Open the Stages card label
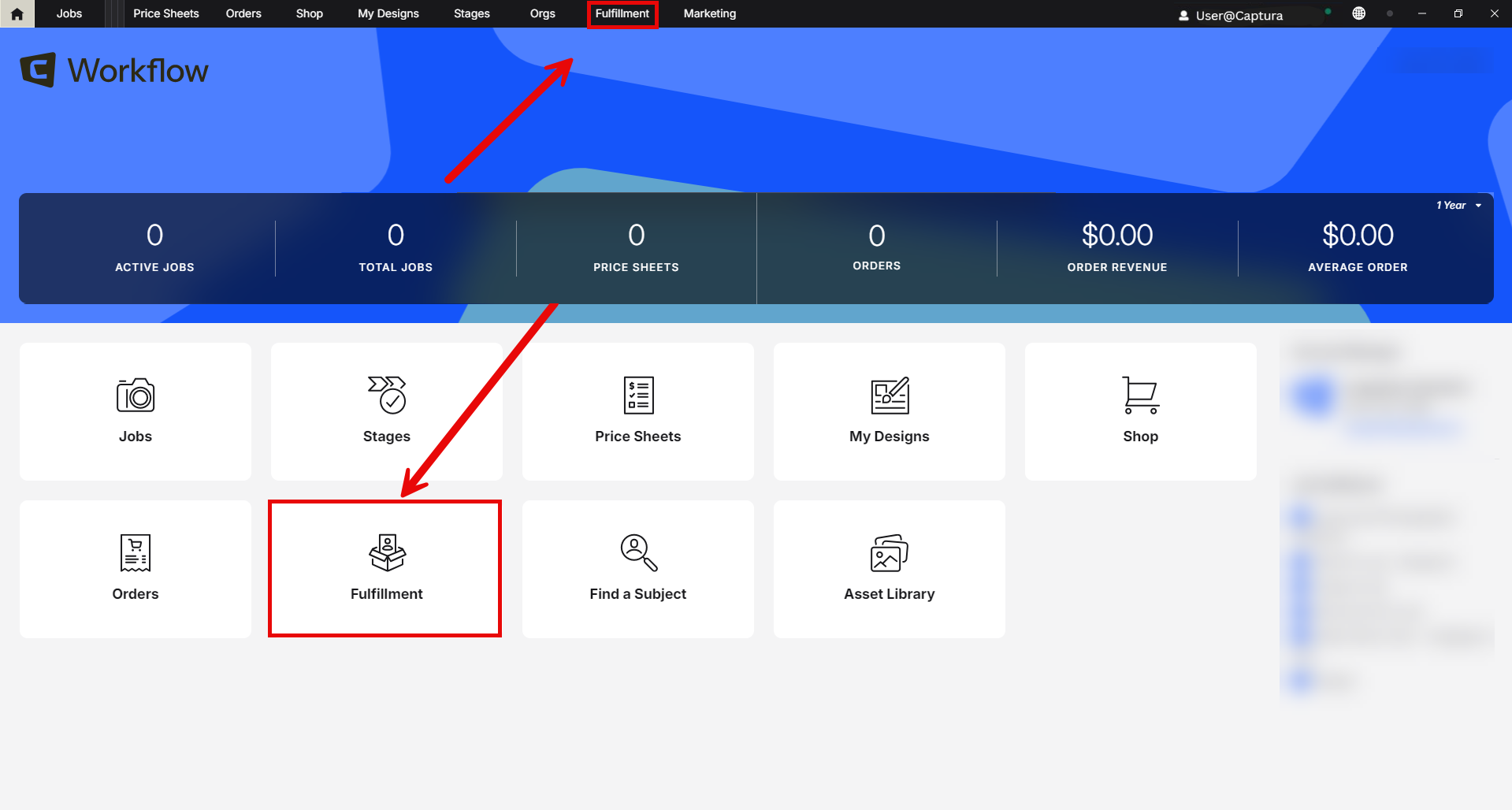This screenshot has width=1512, height=810. pos(387,437)
